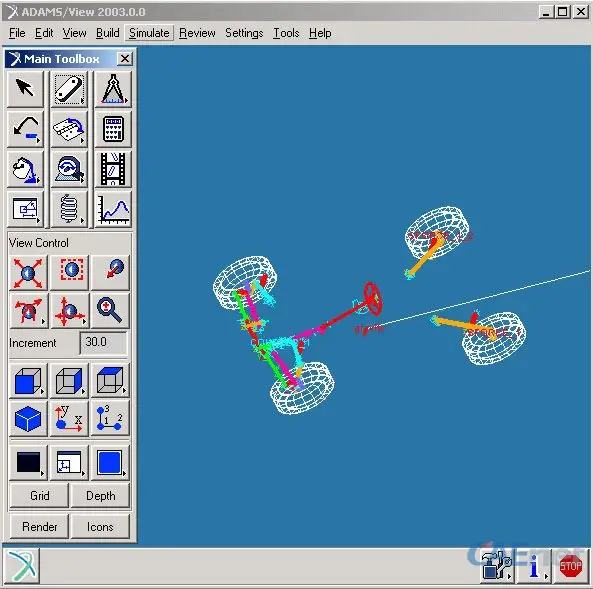593x589 pixels.
Task: Choose the rotate view icon
Action: click(28, 310)
